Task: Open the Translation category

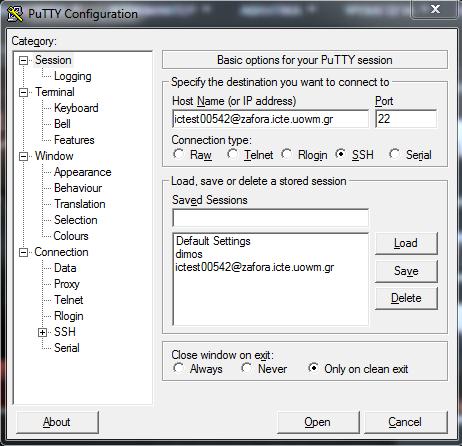Action: tap(80, 204)
